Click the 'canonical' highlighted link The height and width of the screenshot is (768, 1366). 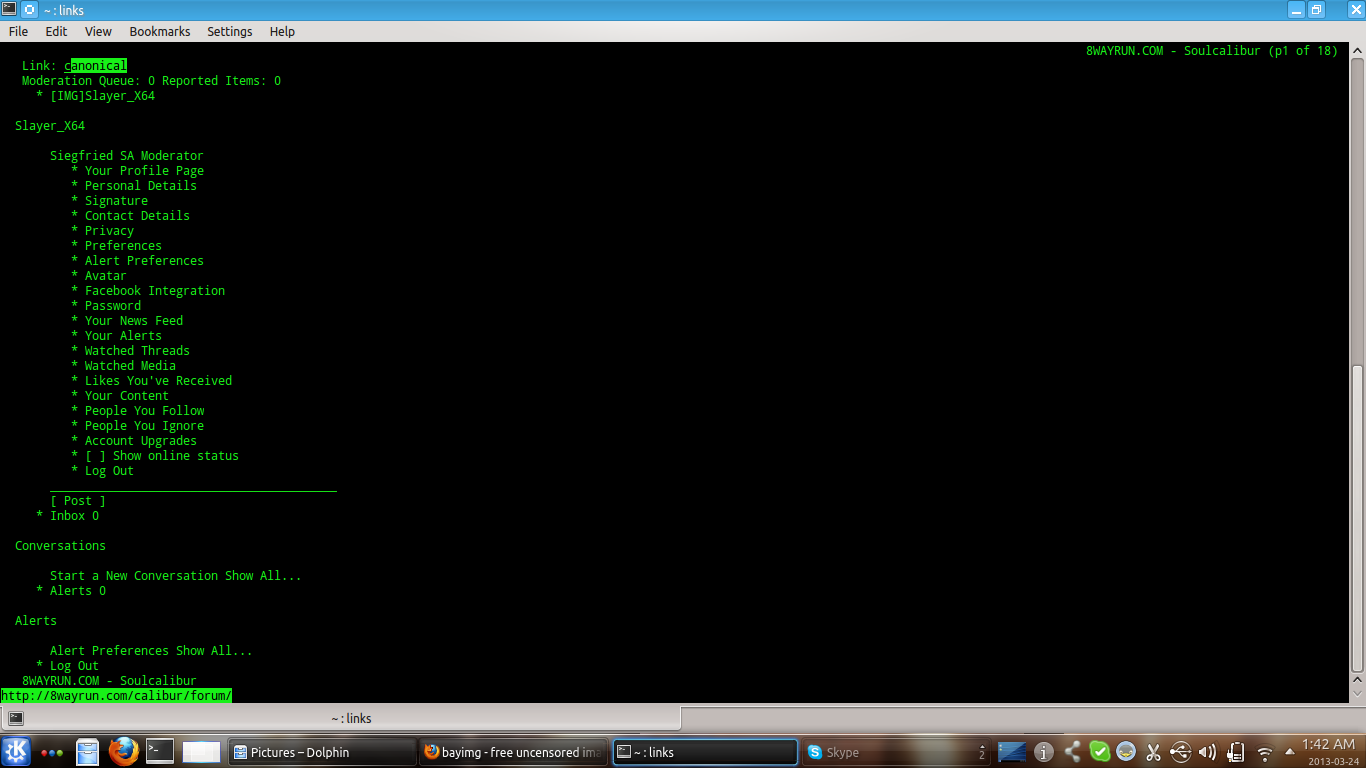pos(96,66)
